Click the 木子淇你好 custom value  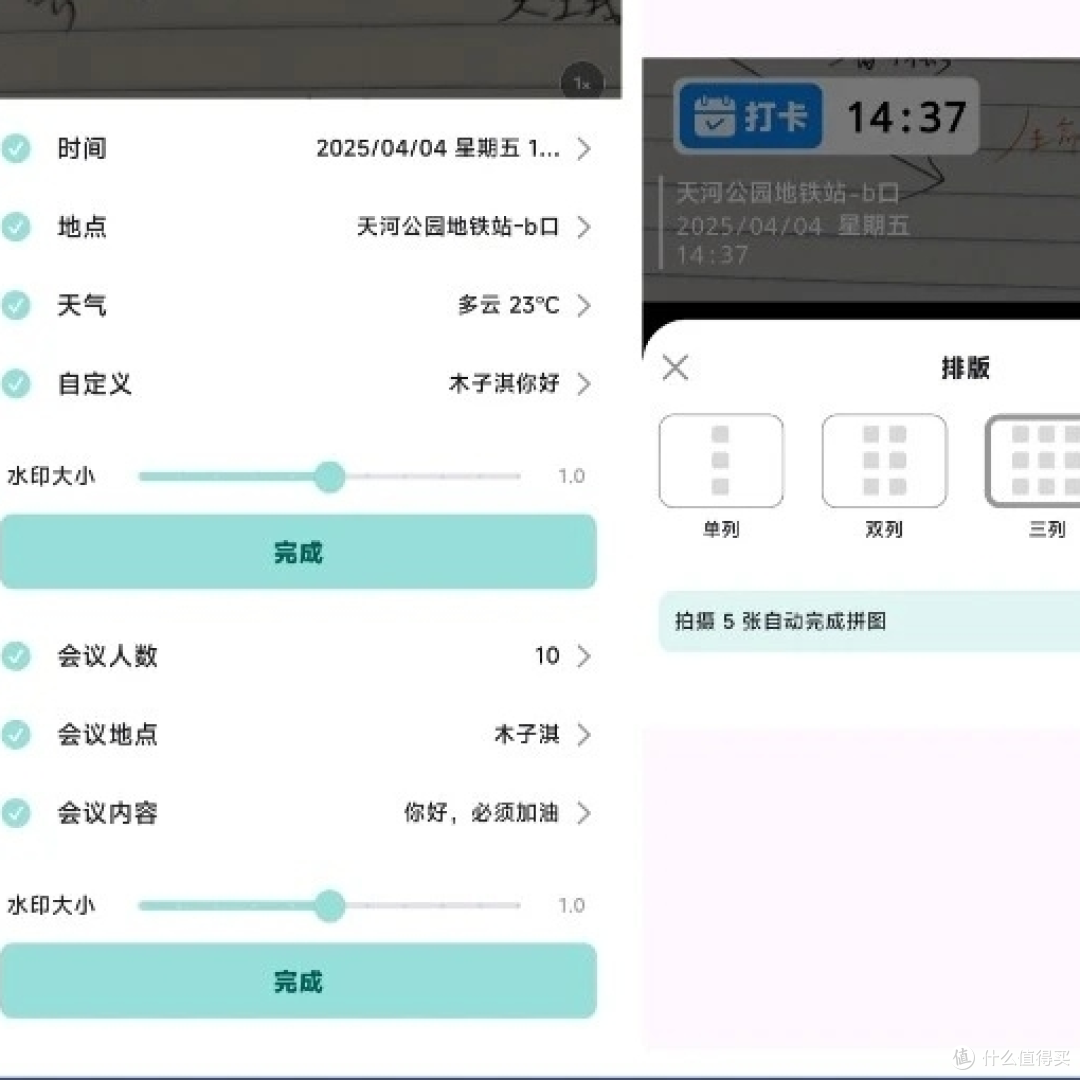(x=504, y=384)
